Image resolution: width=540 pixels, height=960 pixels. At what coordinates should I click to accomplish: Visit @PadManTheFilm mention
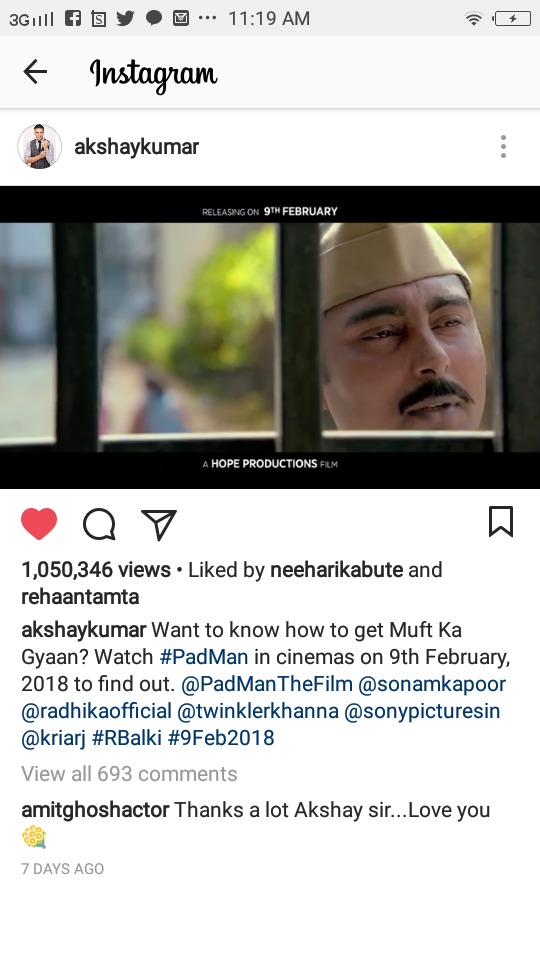(x=267, y=684)
